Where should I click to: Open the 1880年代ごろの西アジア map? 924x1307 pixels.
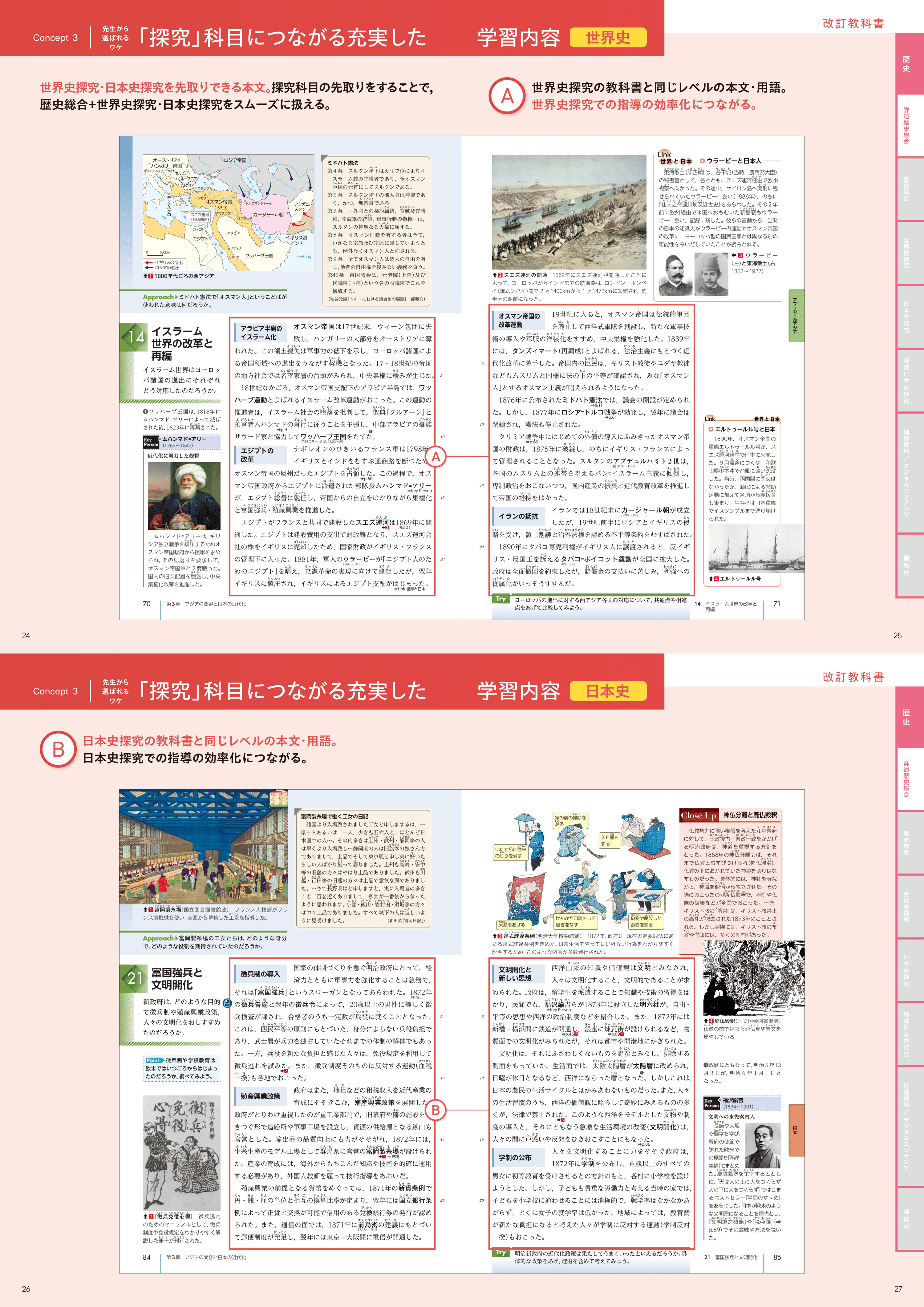coord(228,213)
